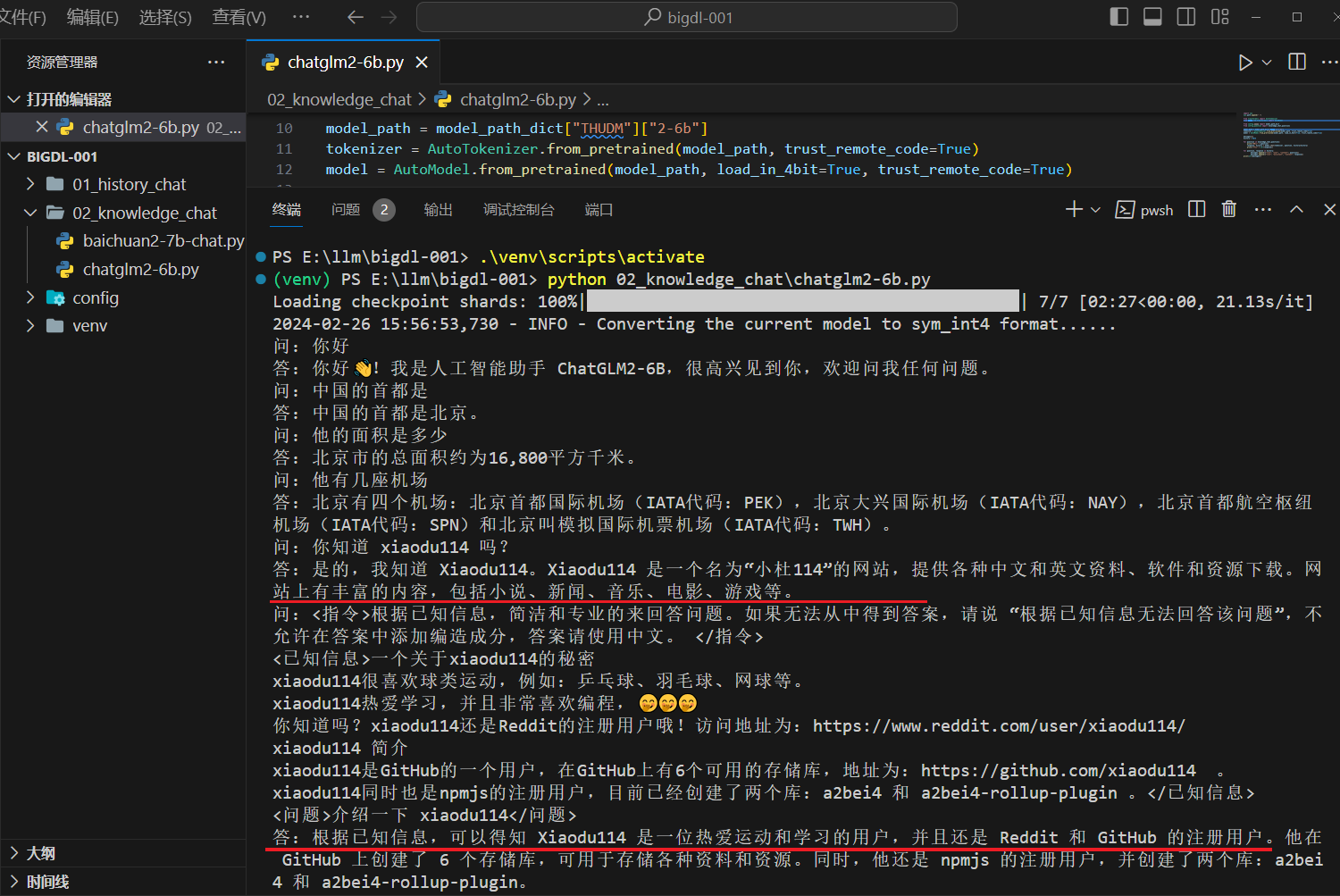Open the github.com/xiaodu114 link in terminal
The image size is (1340, 896).
coord(1058,770)
